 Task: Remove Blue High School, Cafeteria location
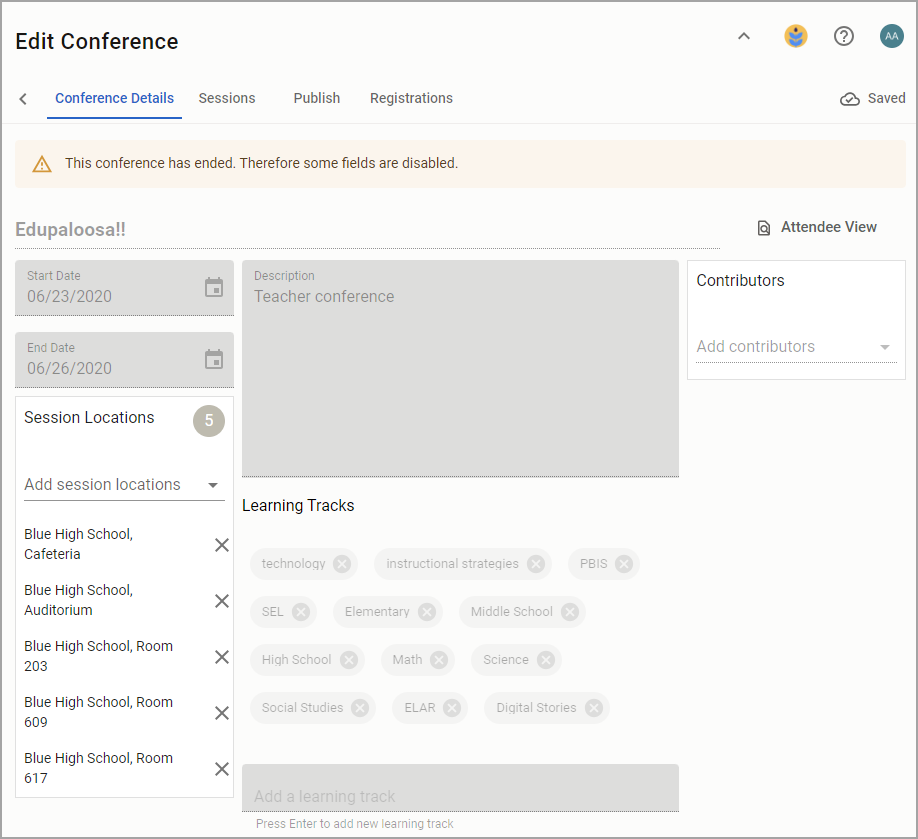(222, 545)
